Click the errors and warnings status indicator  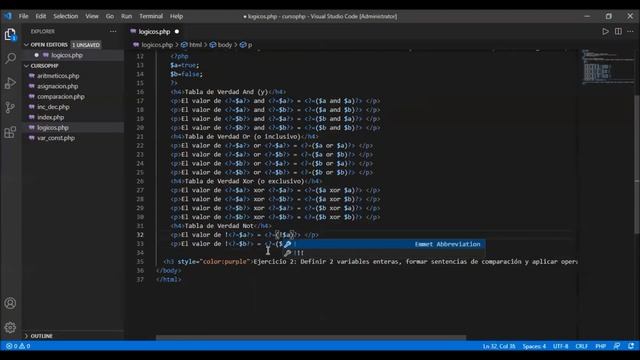(x=18, y=346)
